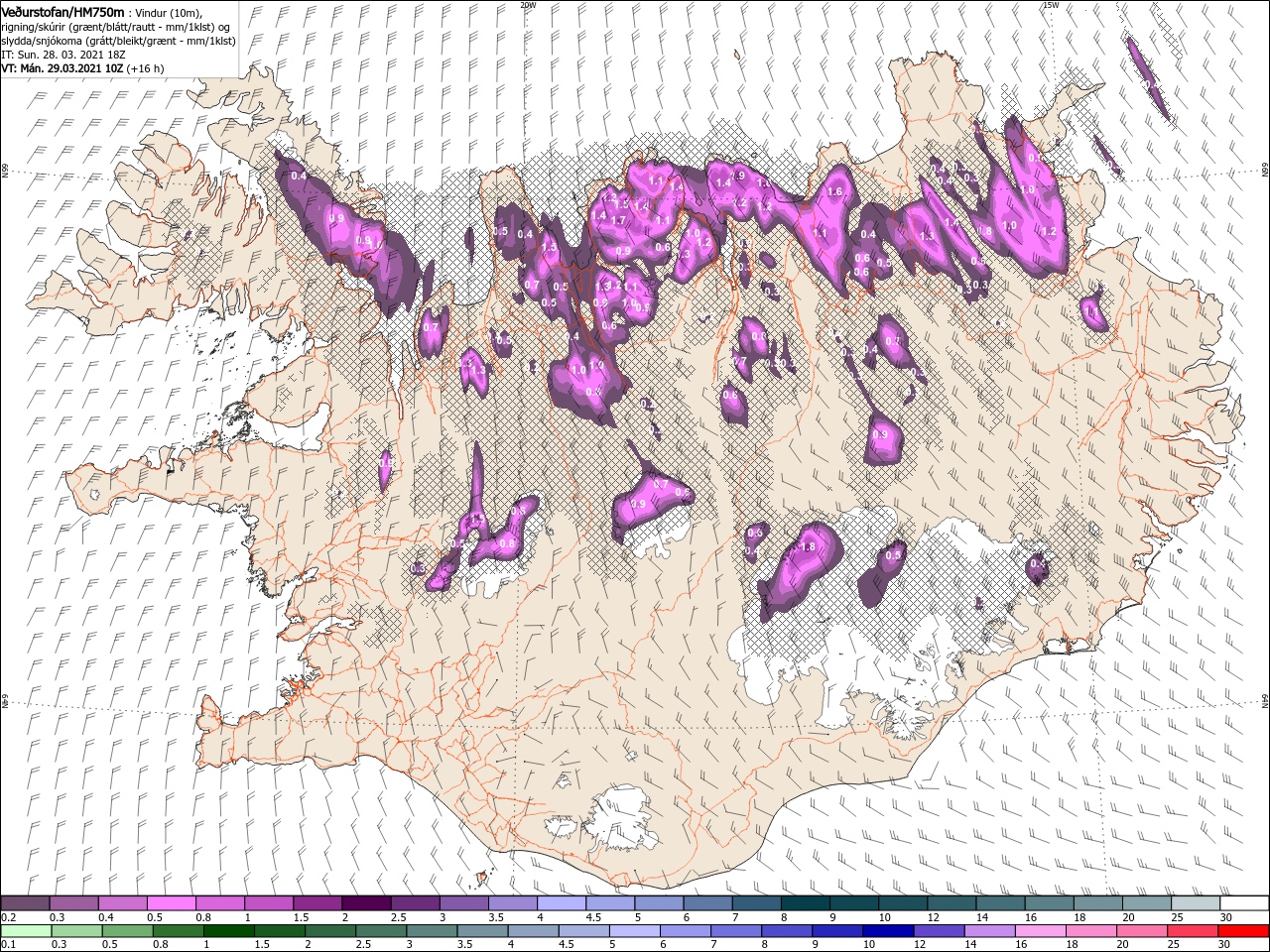Click the 20W longitude label at top
Image resolution: width=1270 pixels, height=952 pixels.
[x=528, y=5]
